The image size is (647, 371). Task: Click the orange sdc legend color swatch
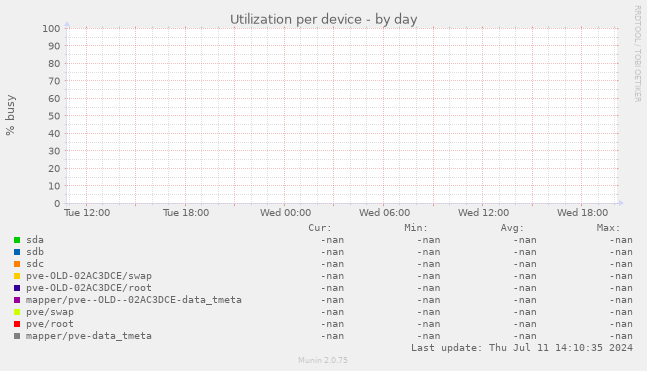coord(17,264)
